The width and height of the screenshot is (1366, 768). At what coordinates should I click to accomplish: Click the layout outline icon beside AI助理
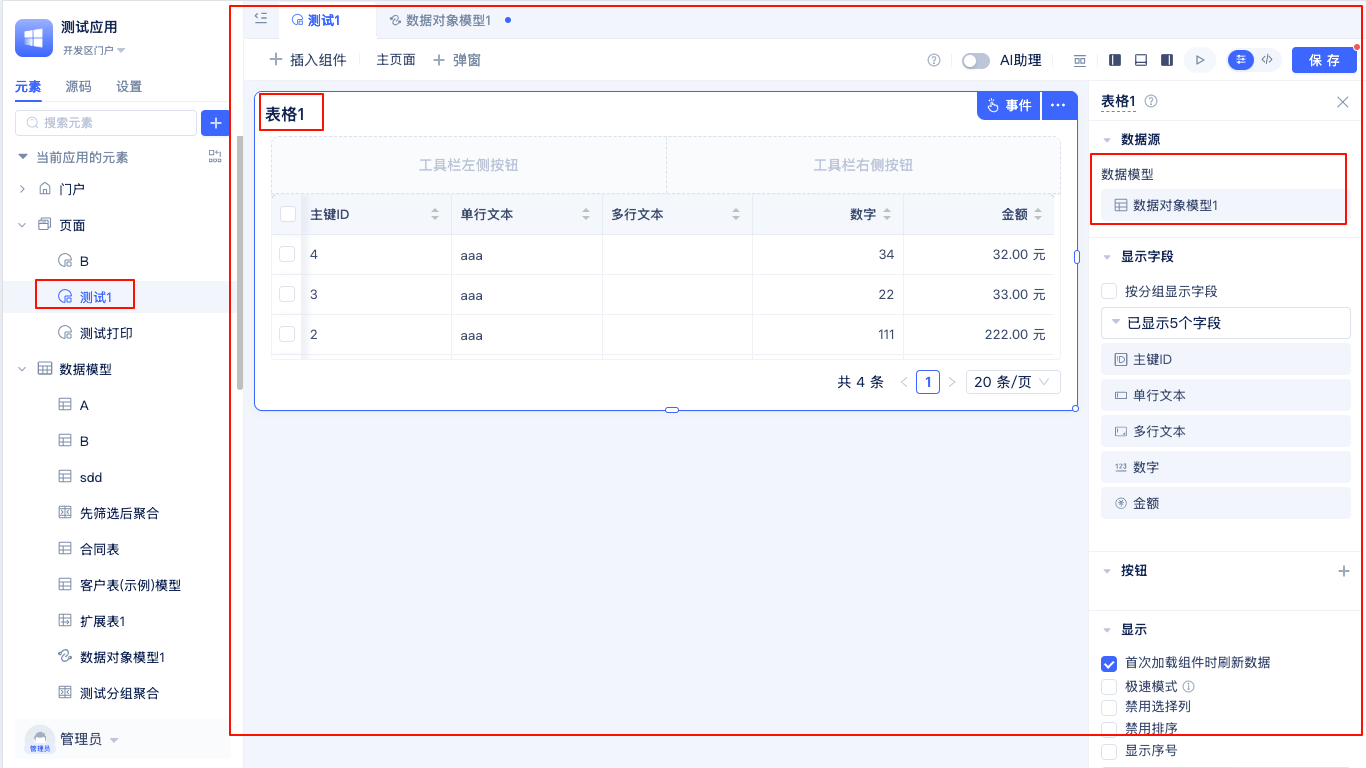click(1080, 60)
